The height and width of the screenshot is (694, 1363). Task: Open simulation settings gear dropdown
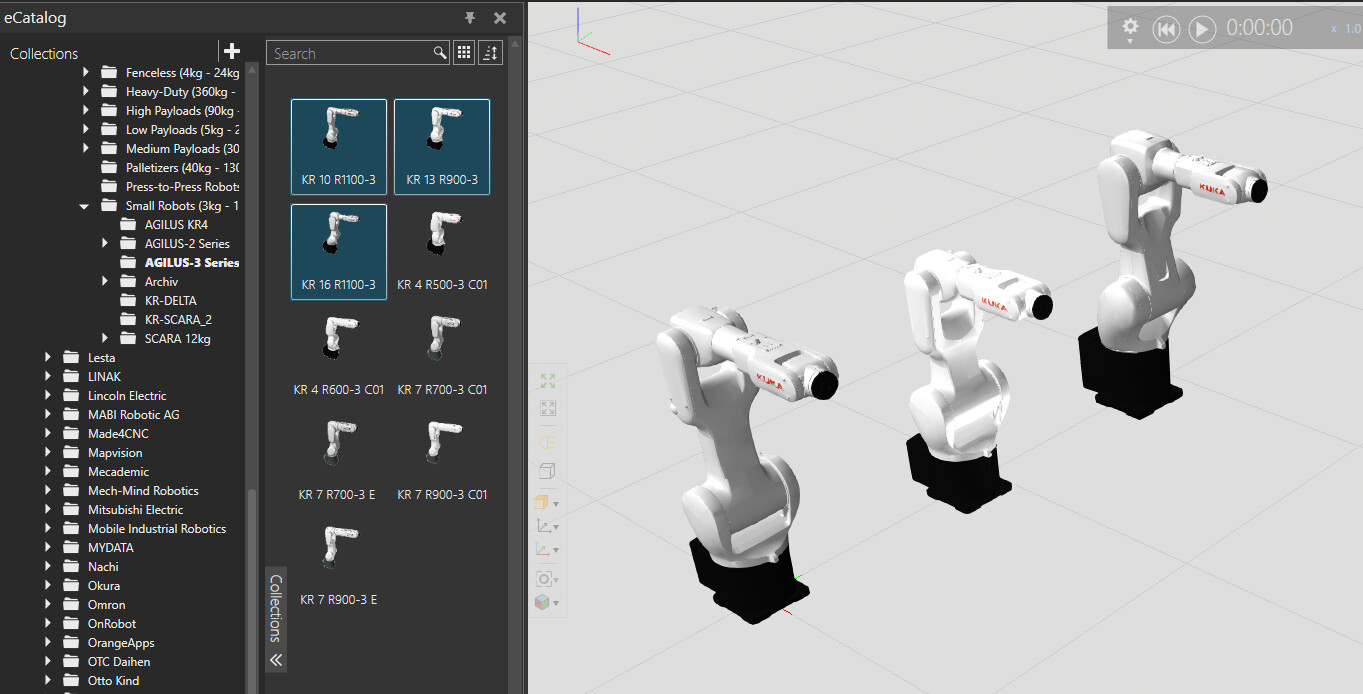(x=1130, y=29)
